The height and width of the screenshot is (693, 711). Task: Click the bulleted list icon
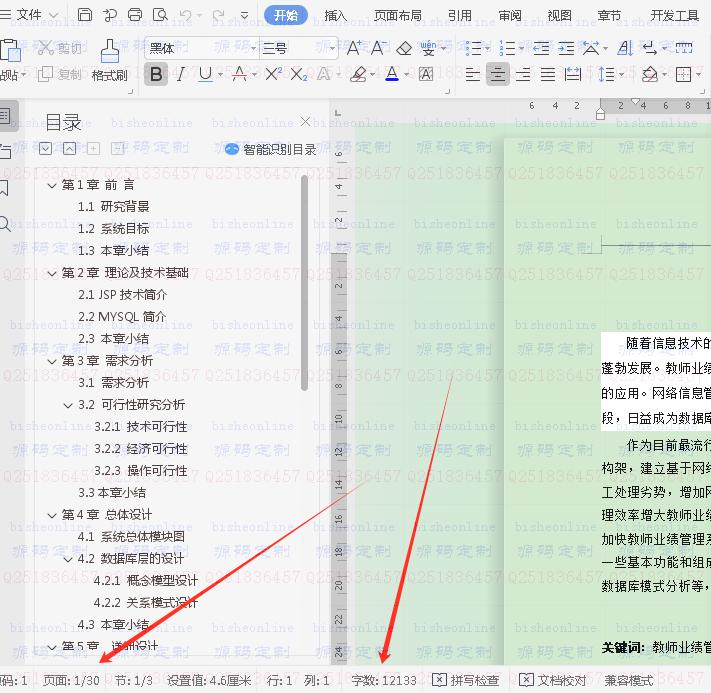[x=473, y=48]
